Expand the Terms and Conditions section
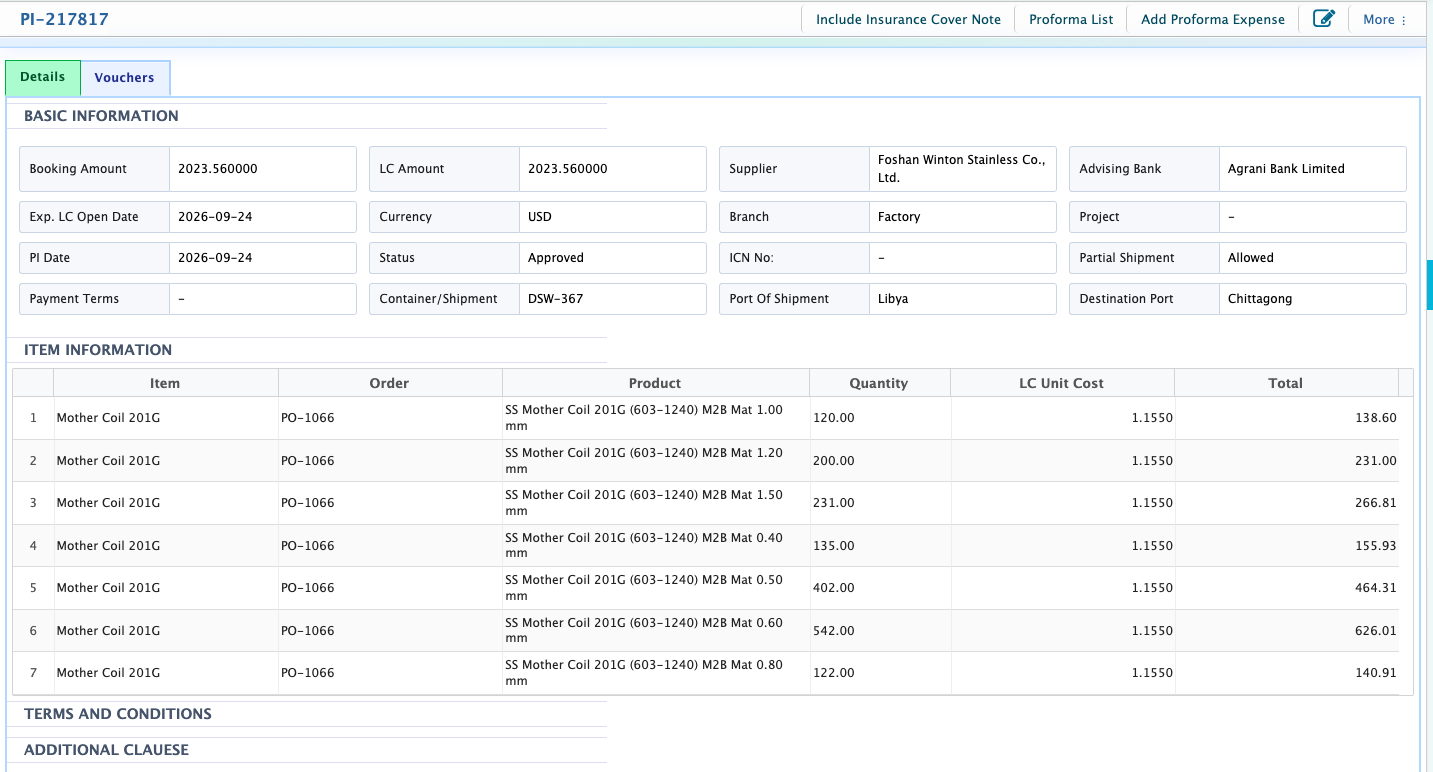This screenshot has height=772, width=1433. pyautogui.click(x=118, y=714)
